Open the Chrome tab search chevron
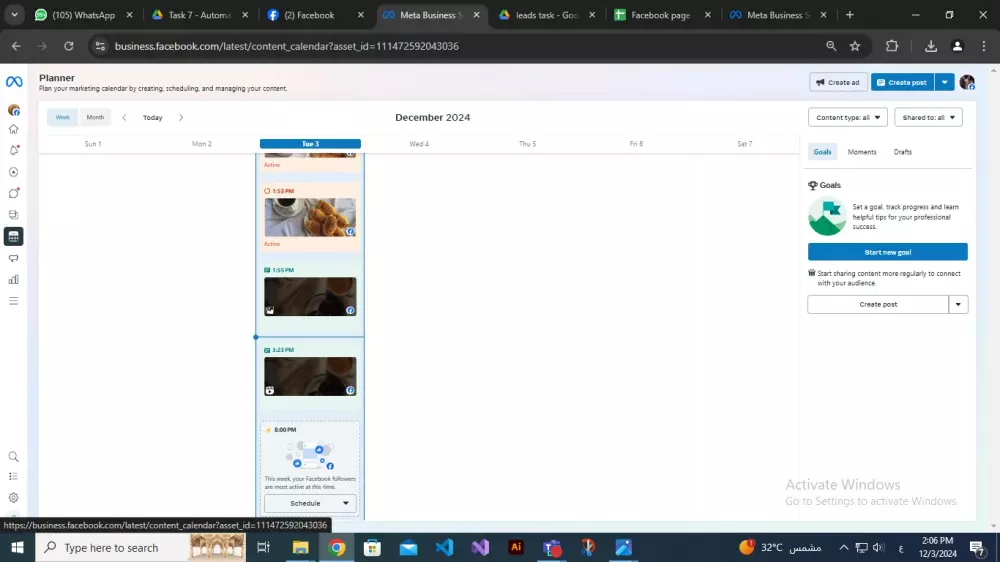This screenshot has height=562, width=1000. [14, 15]
